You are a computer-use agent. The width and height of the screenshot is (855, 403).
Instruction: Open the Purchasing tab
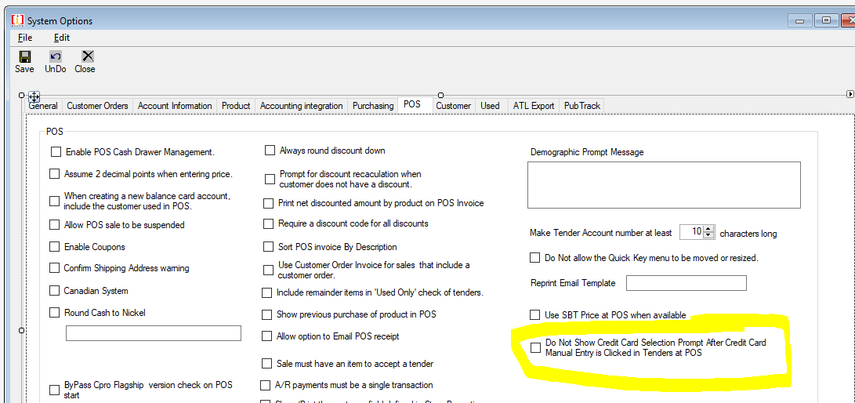coord(373,106)
